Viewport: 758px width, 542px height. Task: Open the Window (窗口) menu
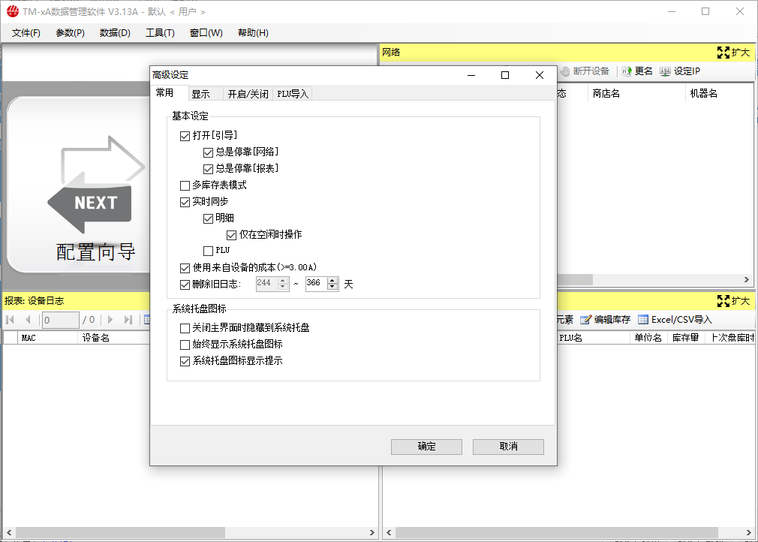(x=206, y=33)
